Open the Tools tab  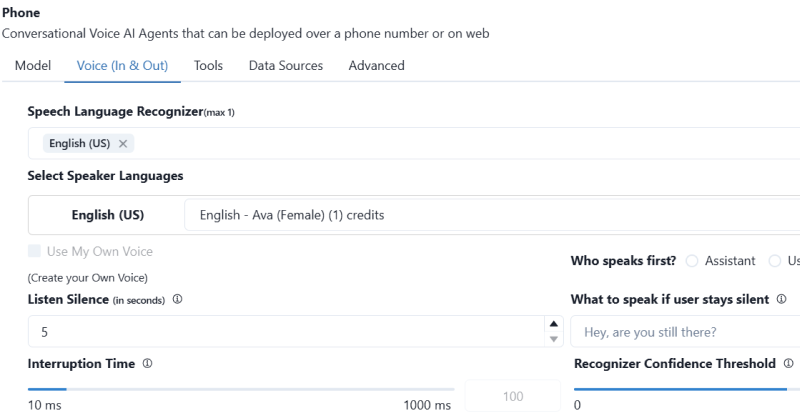[208, 66]
